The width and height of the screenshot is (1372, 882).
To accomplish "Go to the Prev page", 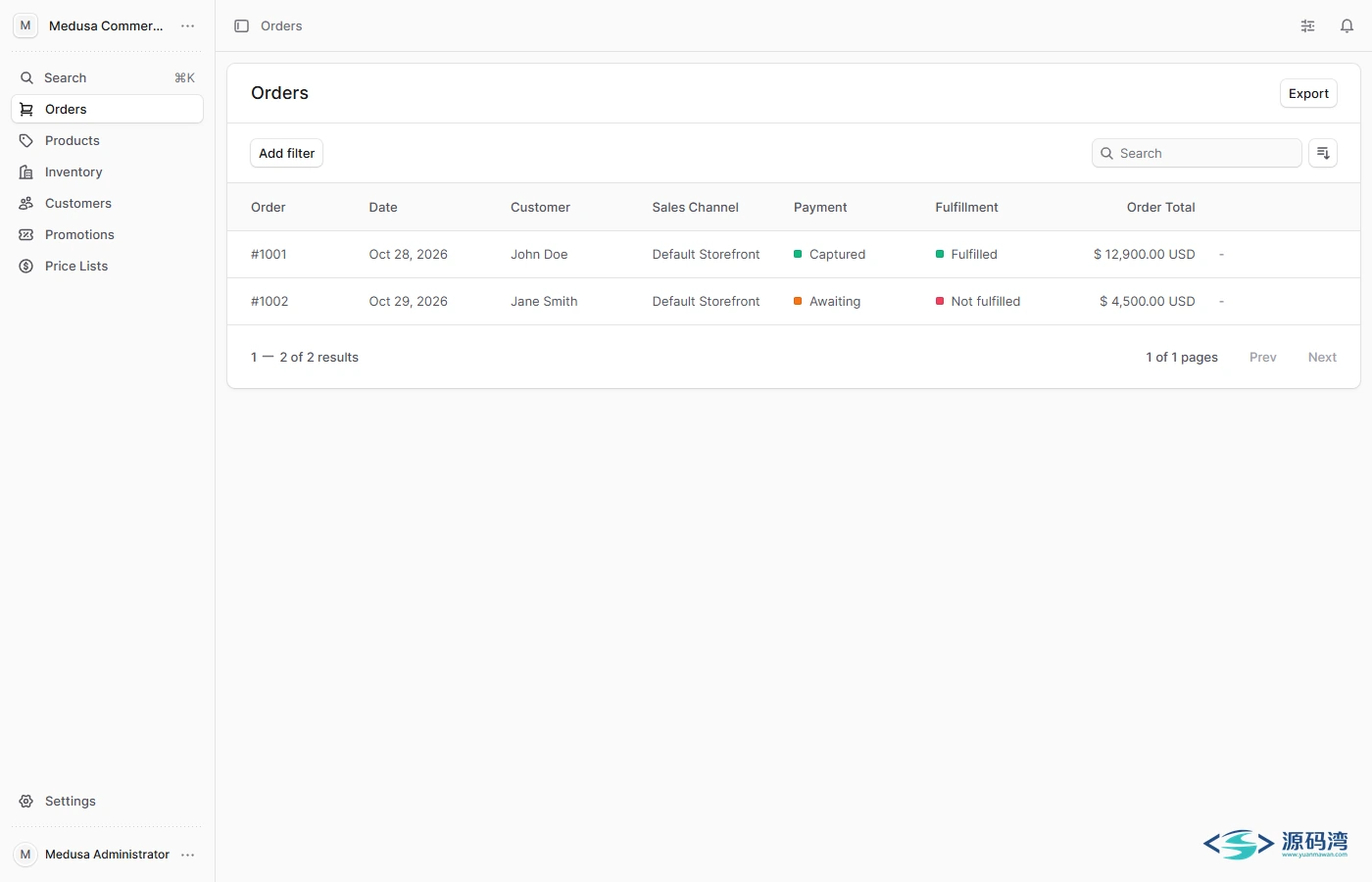I will (1262, 358).
